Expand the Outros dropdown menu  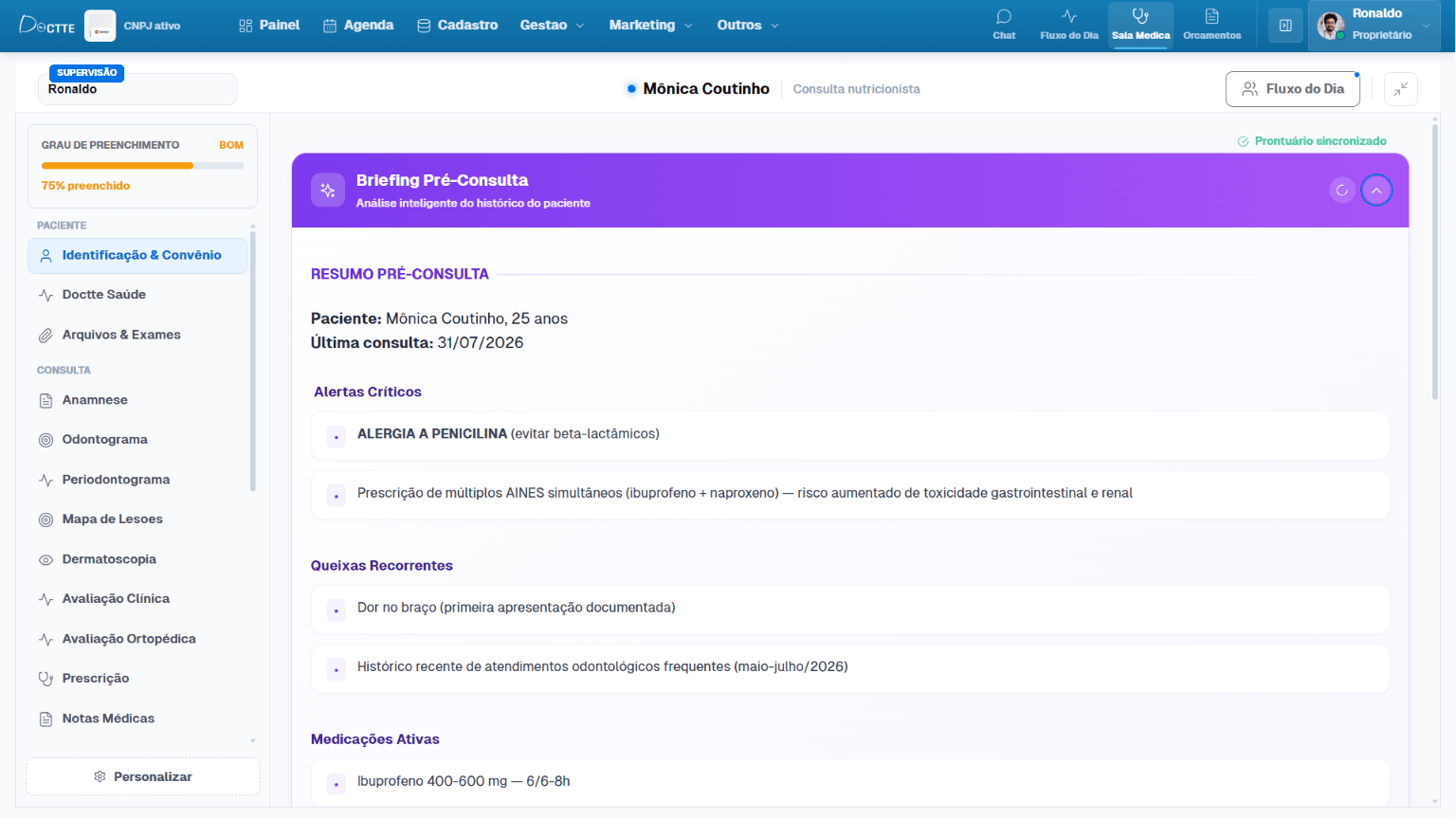point(748,26)
